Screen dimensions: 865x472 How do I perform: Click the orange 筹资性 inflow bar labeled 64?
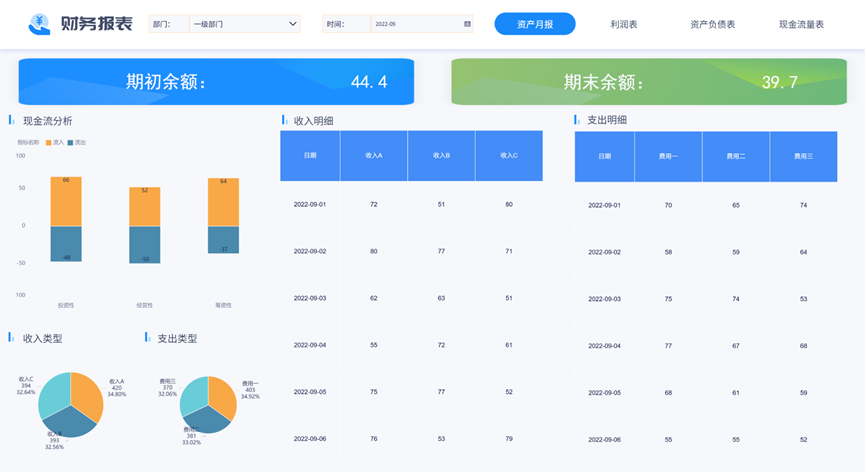coord(223,202)
